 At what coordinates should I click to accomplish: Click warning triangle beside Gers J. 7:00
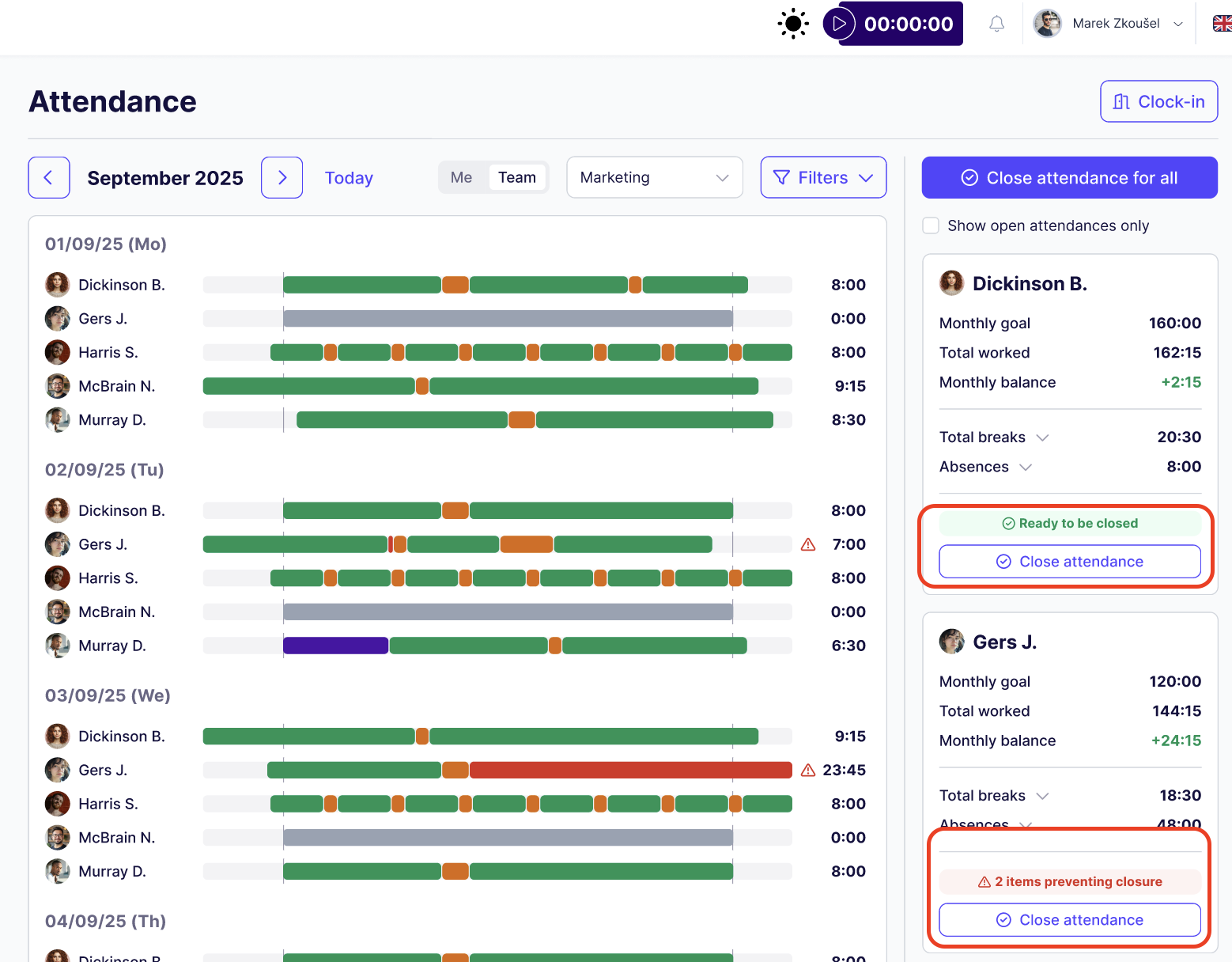point(808,544)
